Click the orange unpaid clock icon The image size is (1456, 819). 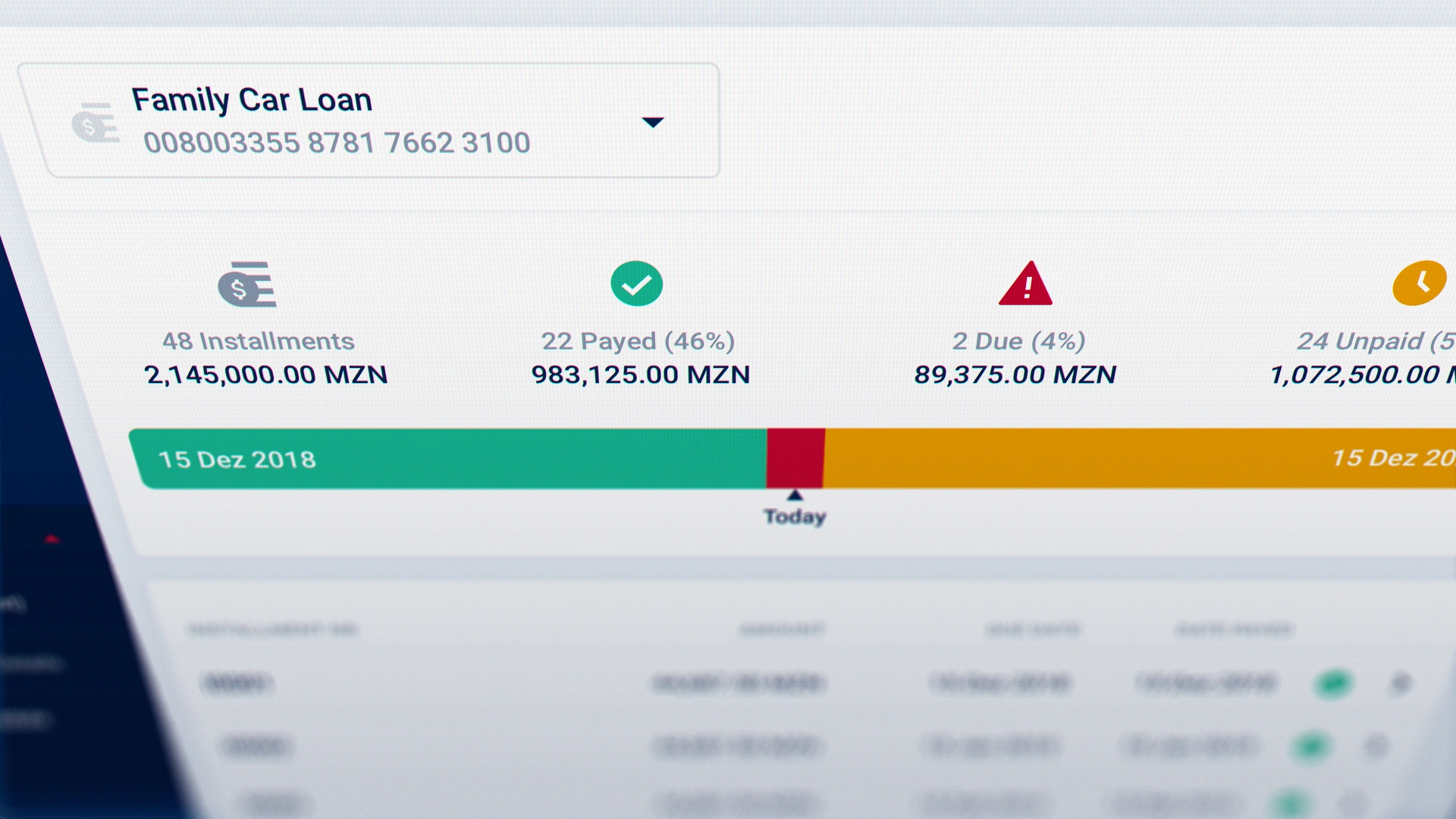click(x=1419, y=284)
